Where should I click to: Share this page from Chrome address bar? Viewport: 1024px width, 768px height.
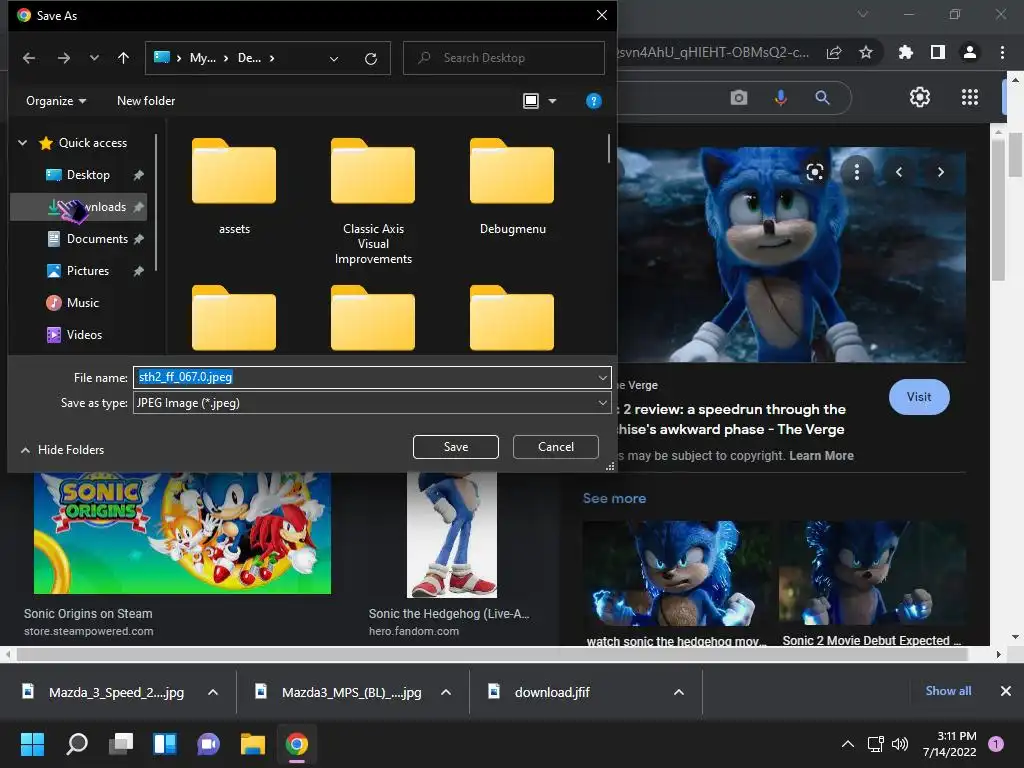pos(834,52)
